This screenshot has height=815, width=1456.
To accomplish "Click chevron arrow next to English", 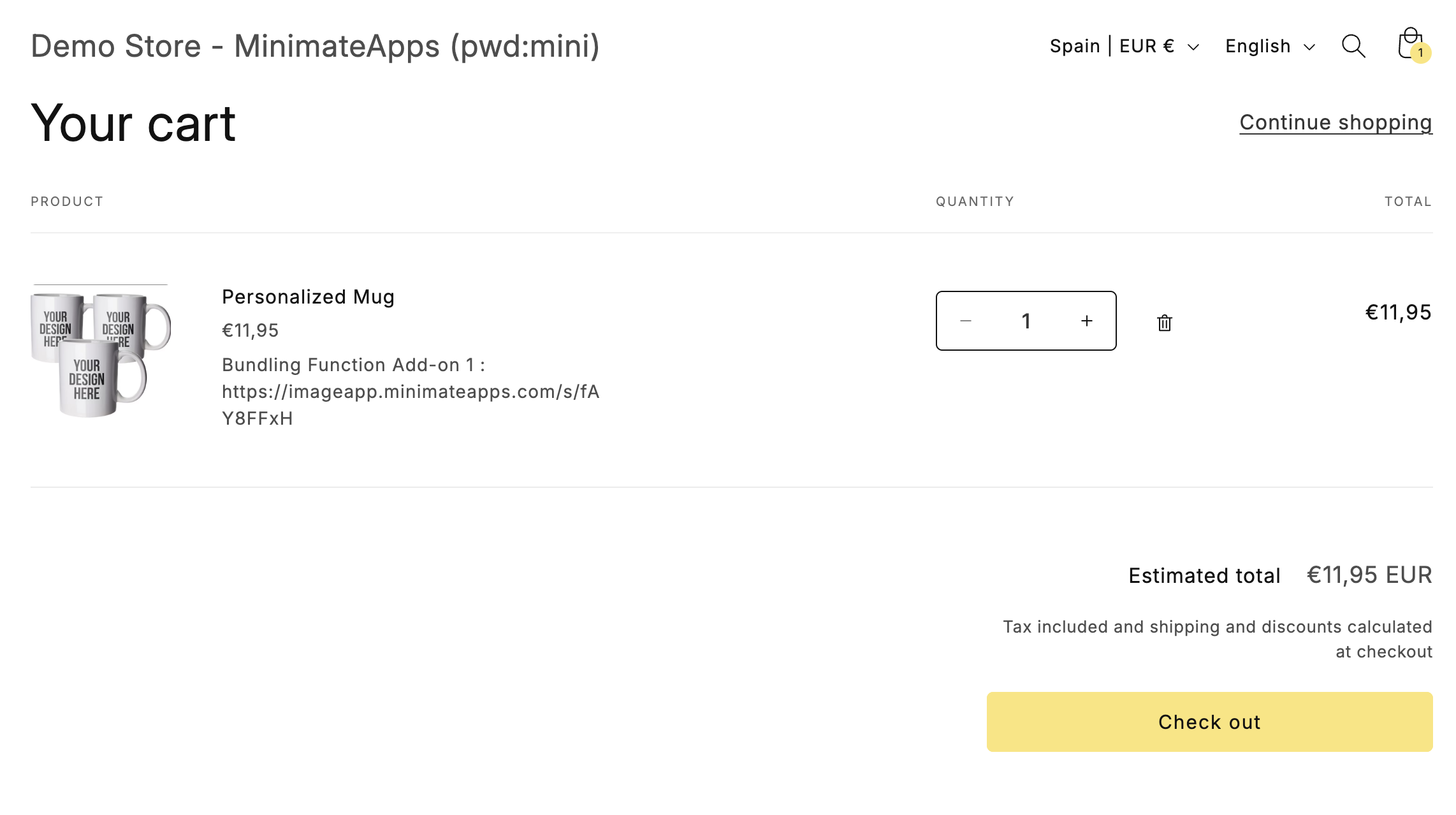I will pyautogui.click(x=1309, y=47).
